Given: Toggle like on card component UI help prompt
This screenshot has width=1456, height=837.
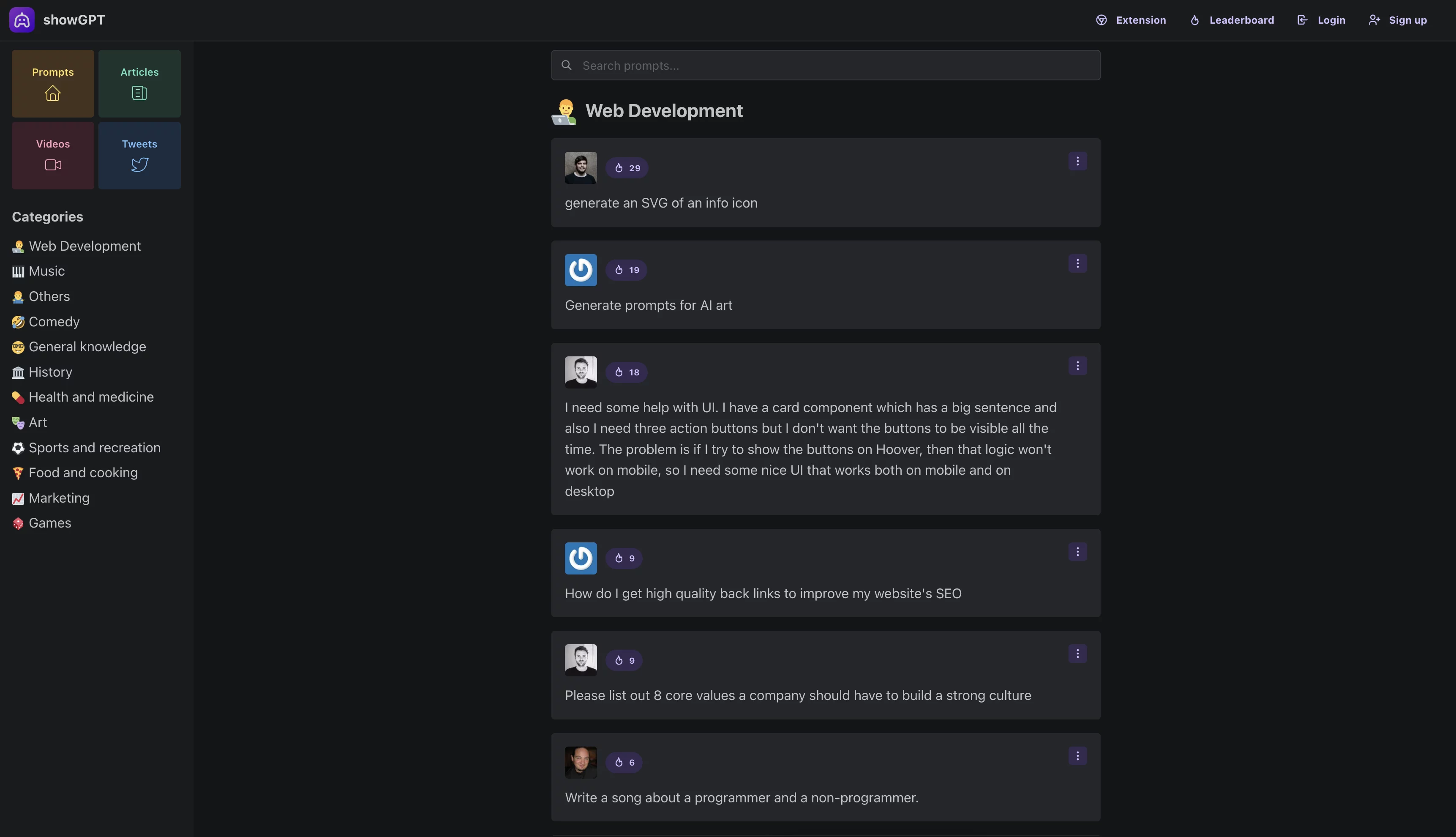Looking at the screenshot, I should pyautogui.click(x=627, y=371).
